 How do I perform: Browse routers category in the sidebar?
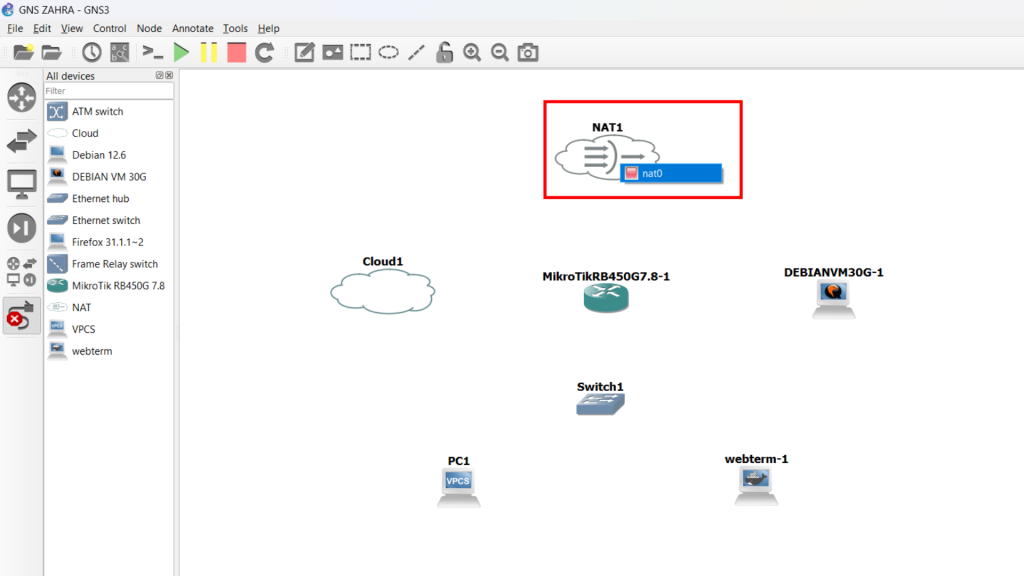tap(21, 97)
